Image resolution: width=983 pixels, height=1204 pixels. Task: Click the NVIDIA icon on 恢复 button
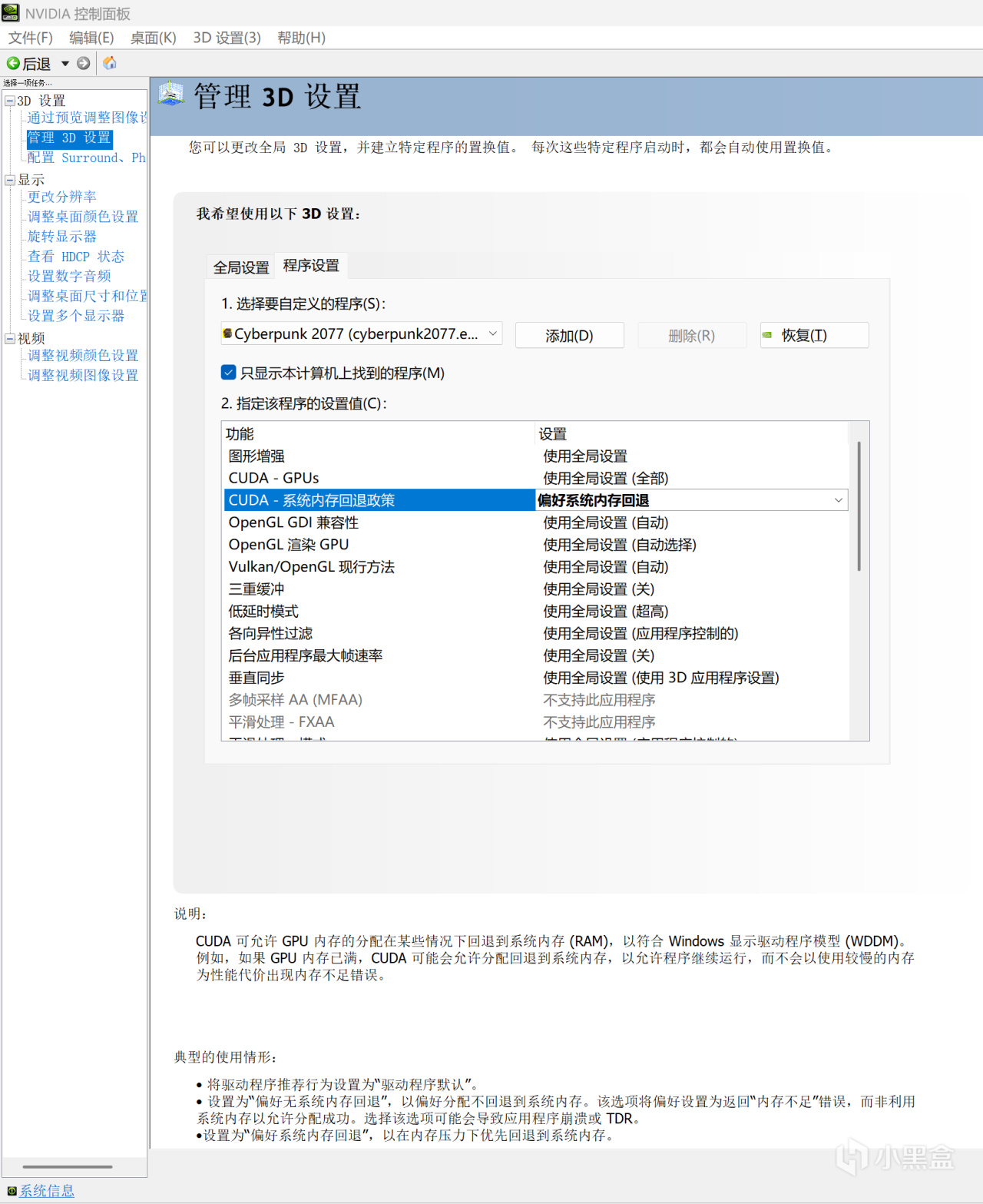767,335
